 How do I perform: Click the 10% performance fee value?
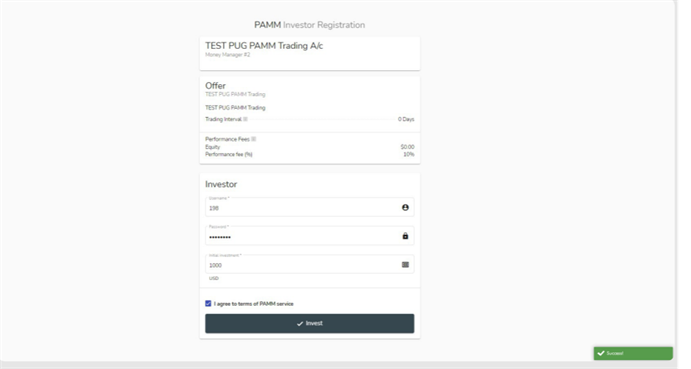pyautogui.click(x=409, y=154)
